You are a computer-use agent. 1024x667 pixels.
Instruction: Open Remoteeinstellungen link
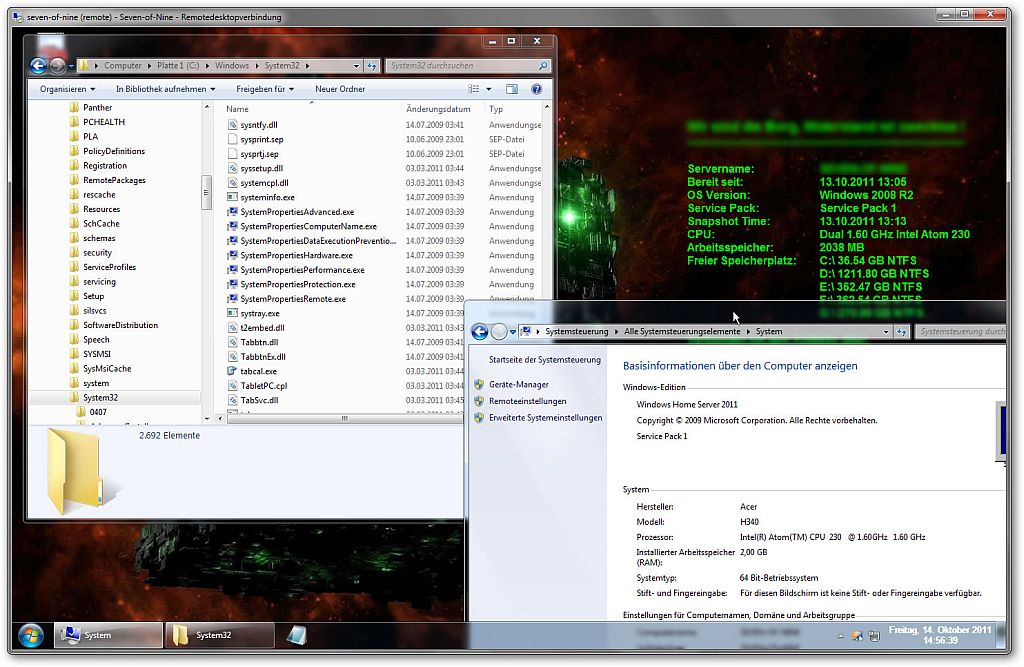pyautogui.click(x=528, y=401)
